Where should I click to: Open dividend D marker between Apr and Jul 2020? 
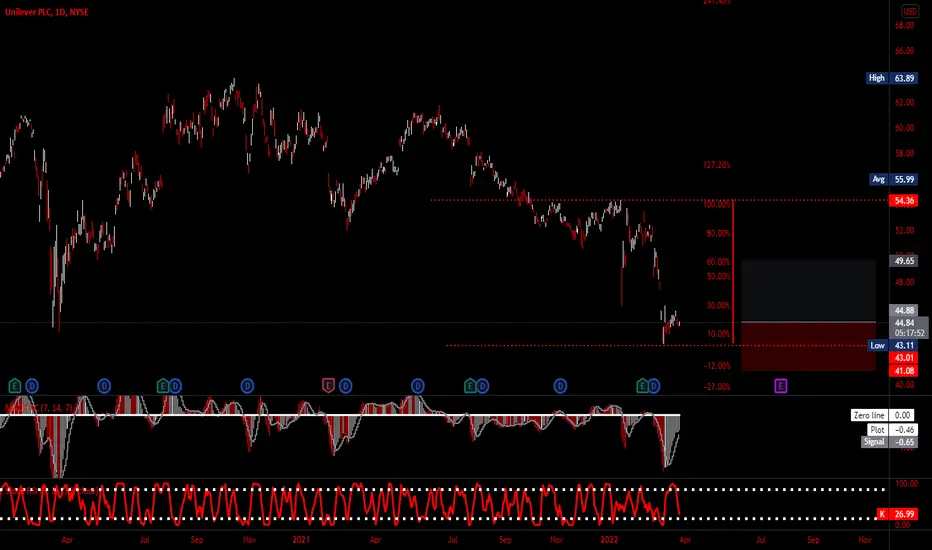tap(104, 386)
